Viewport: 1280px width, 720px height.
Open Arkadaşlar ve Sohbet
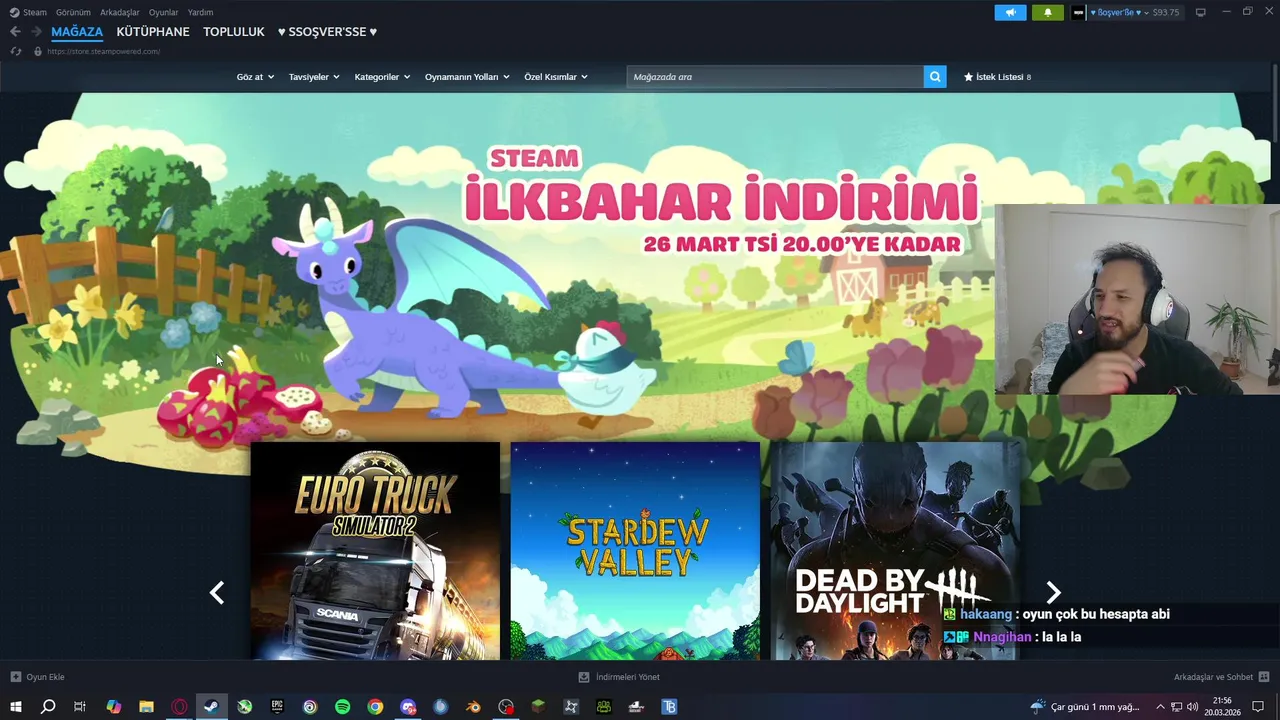tap(1221, 677)
